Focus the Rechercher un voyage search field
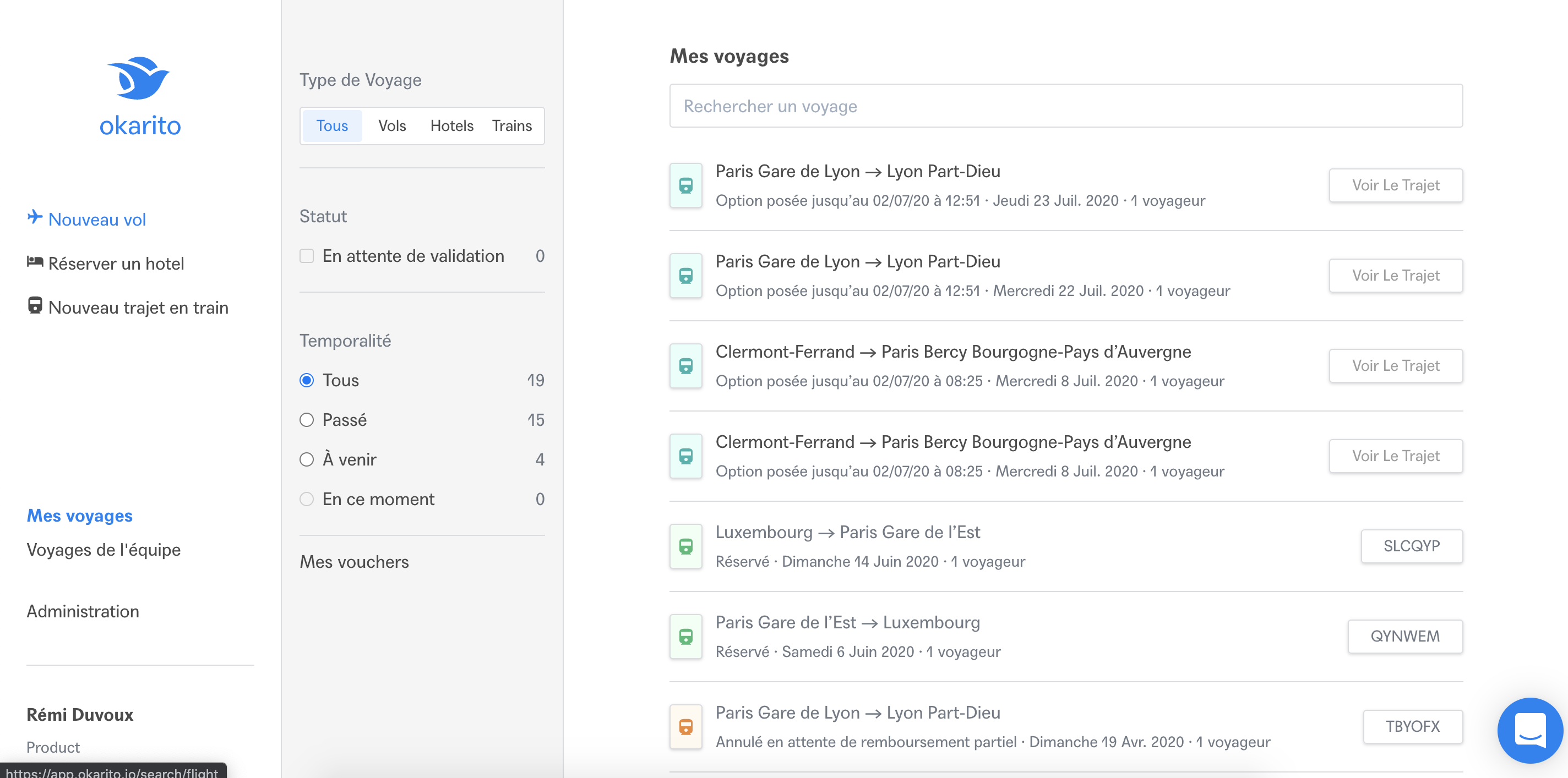Screen dimensions: 1568x778 pos(1065,106)
